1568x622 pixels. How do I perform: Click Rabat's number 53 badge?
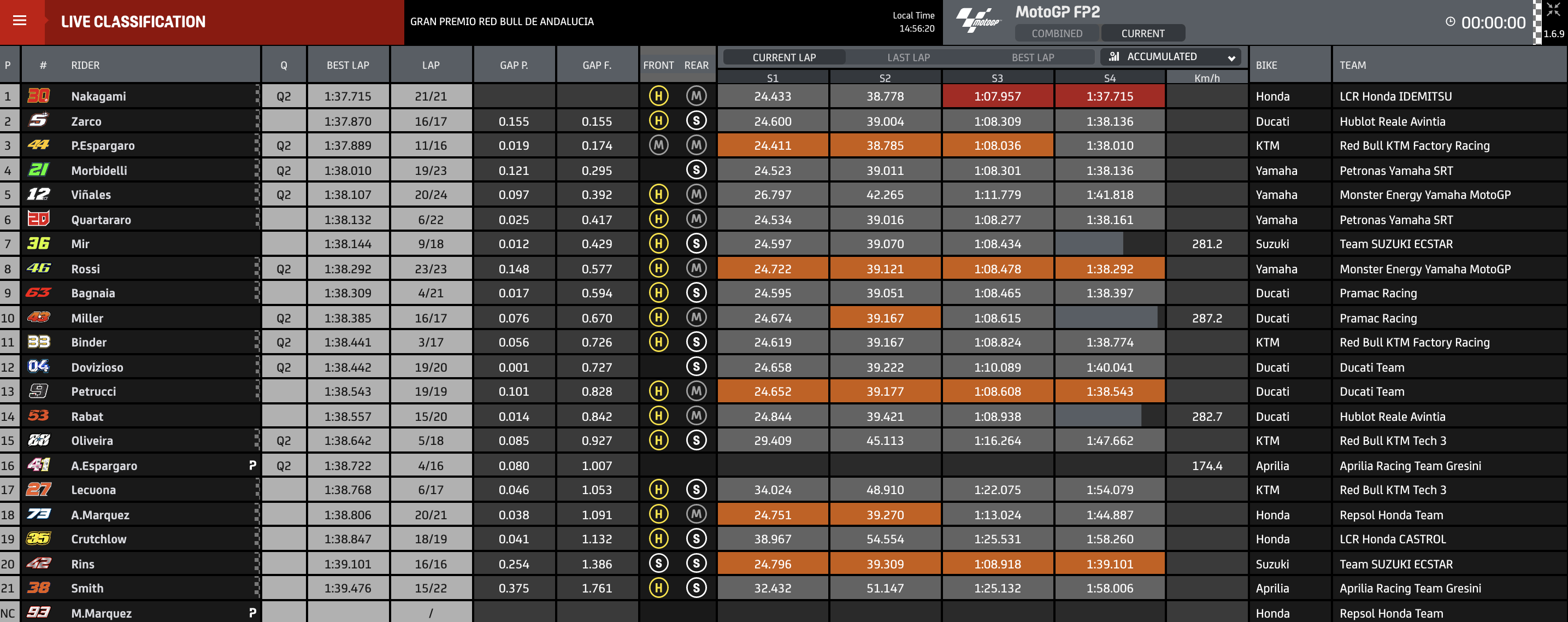point(38,415)
